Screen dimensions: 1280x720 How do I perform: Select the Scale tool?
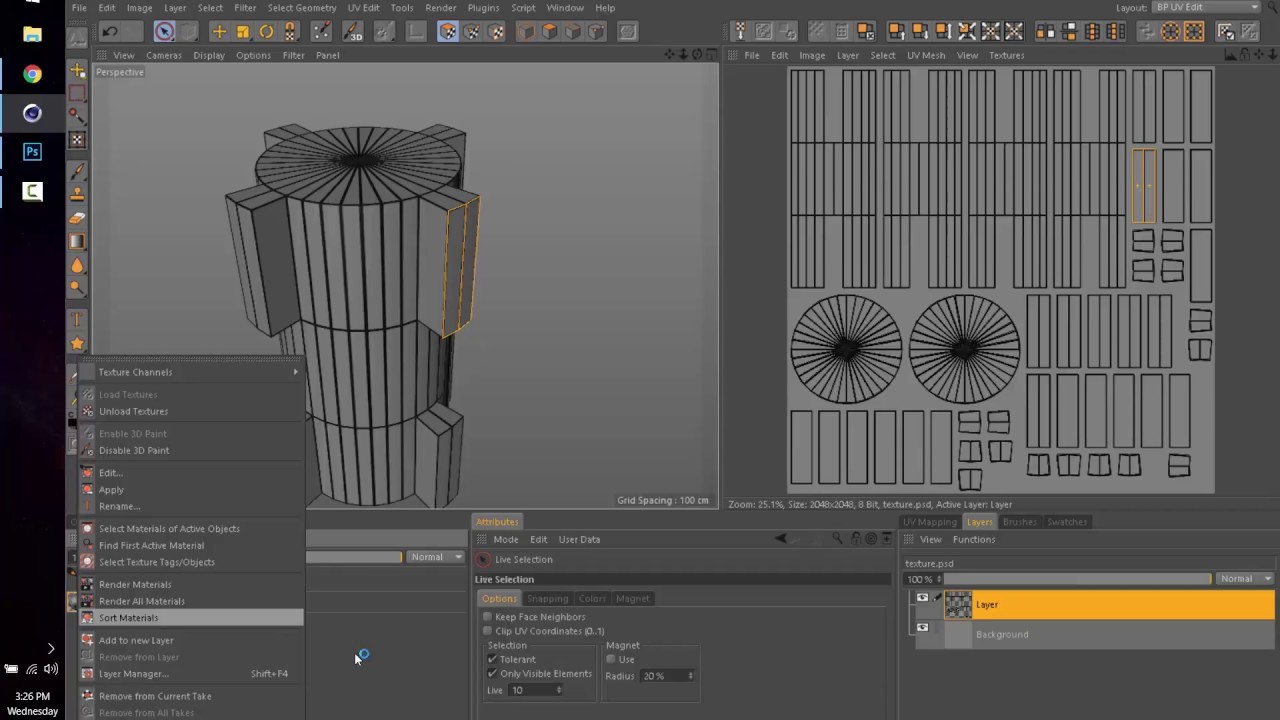(x=243, y=32)
